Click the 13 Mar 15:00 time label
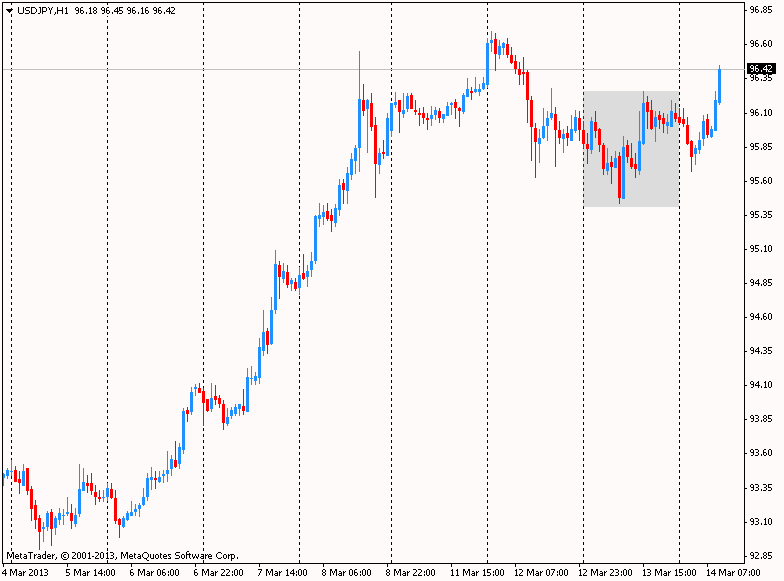 (669, 572)
